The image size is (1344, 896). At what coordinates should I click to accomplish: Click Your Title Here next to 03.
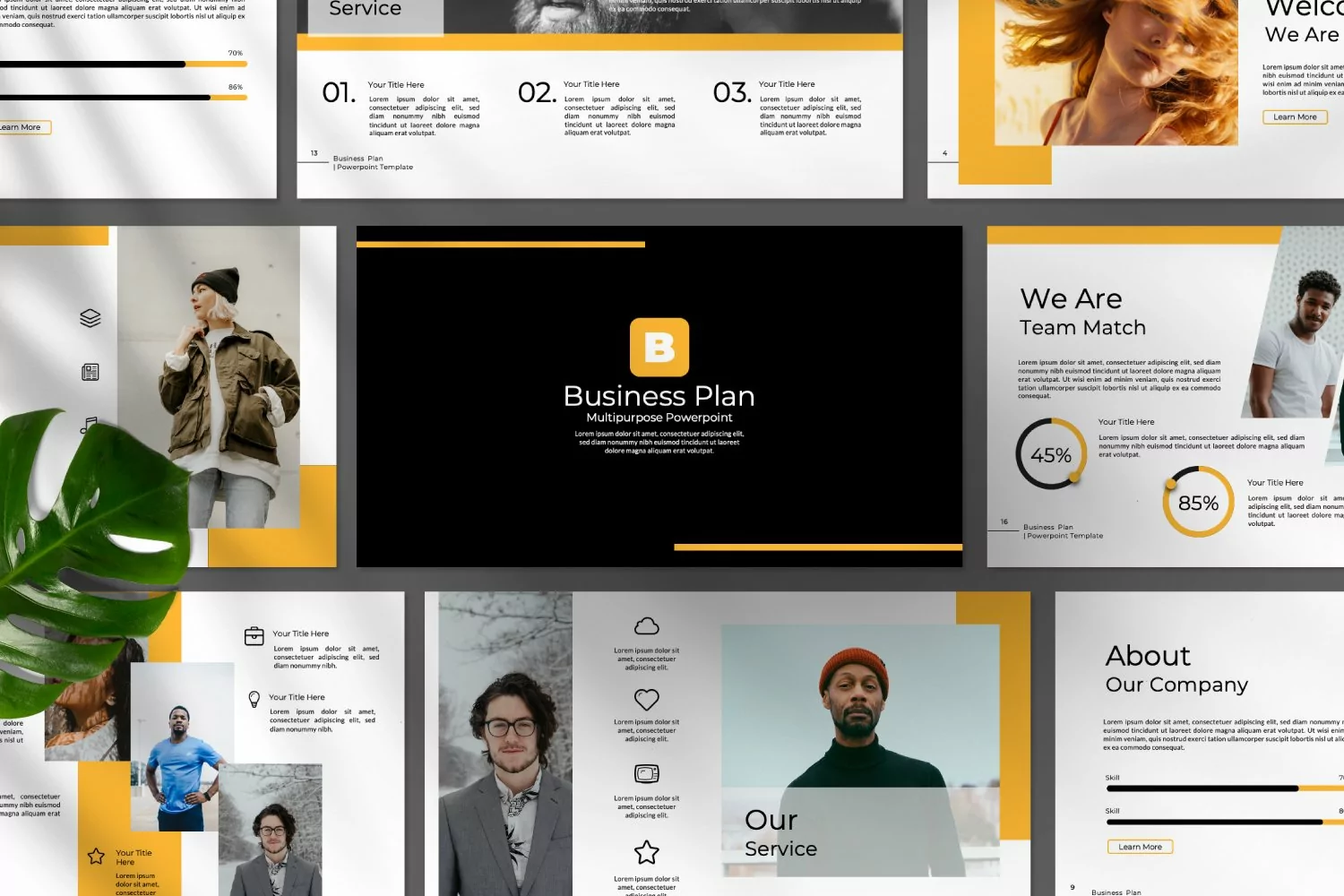click(787, 84)
